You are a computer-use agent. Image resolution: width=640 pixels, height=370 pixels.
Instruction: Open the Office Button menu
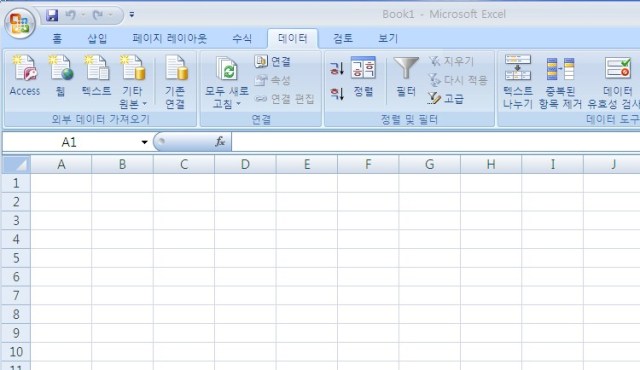(x=19, y=23)
